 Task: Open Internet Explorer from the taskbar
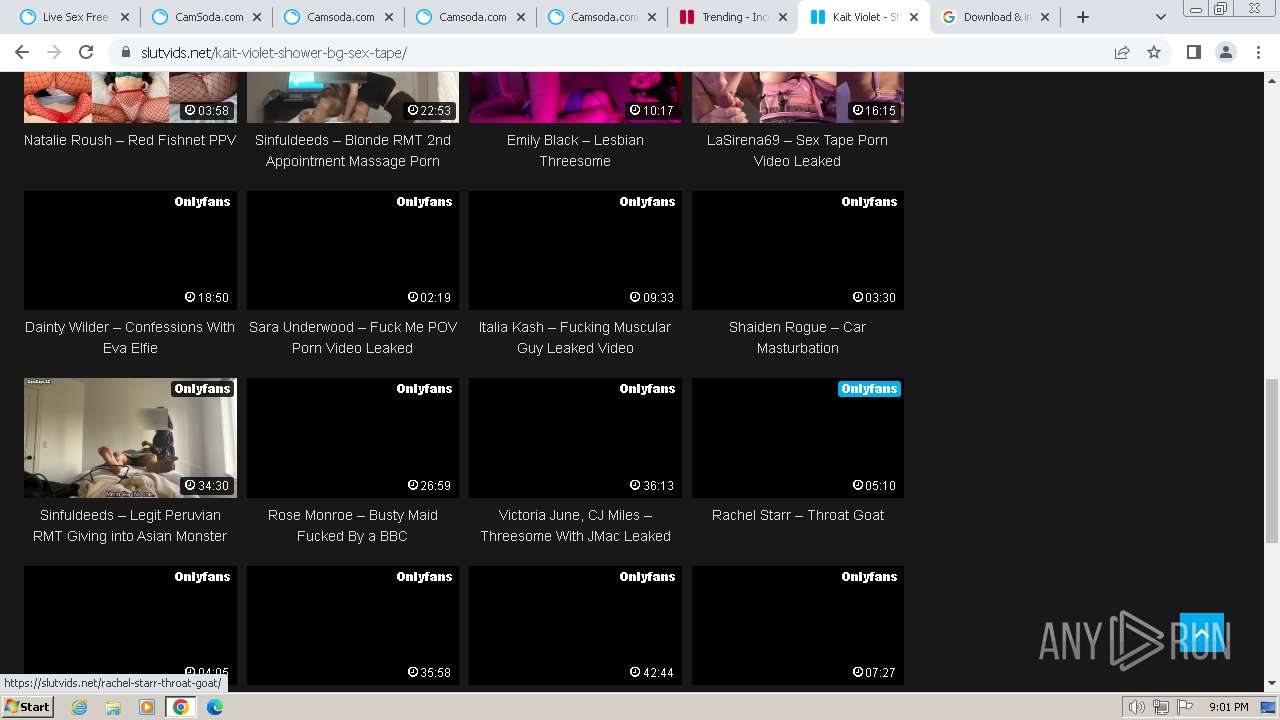(x=79, y=707)
